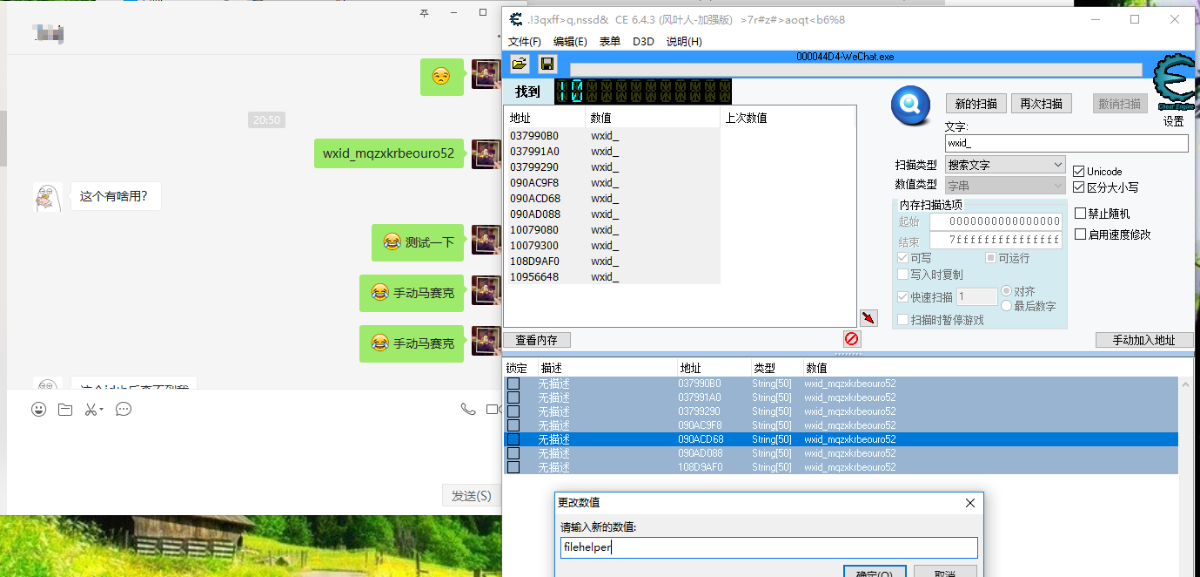The image size is (1200, 577).
Task: Click 发送(S) button in WeChat
Action: (471, 496)
